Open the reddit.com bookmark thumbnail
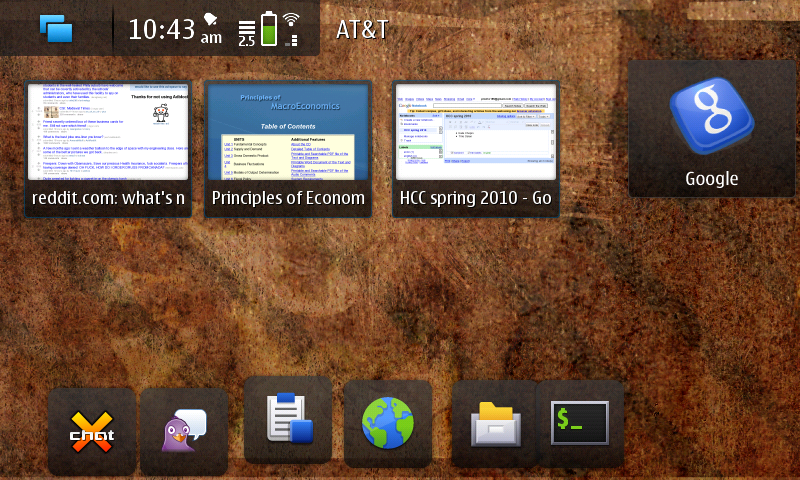800x480 pixels. [108, 132]
